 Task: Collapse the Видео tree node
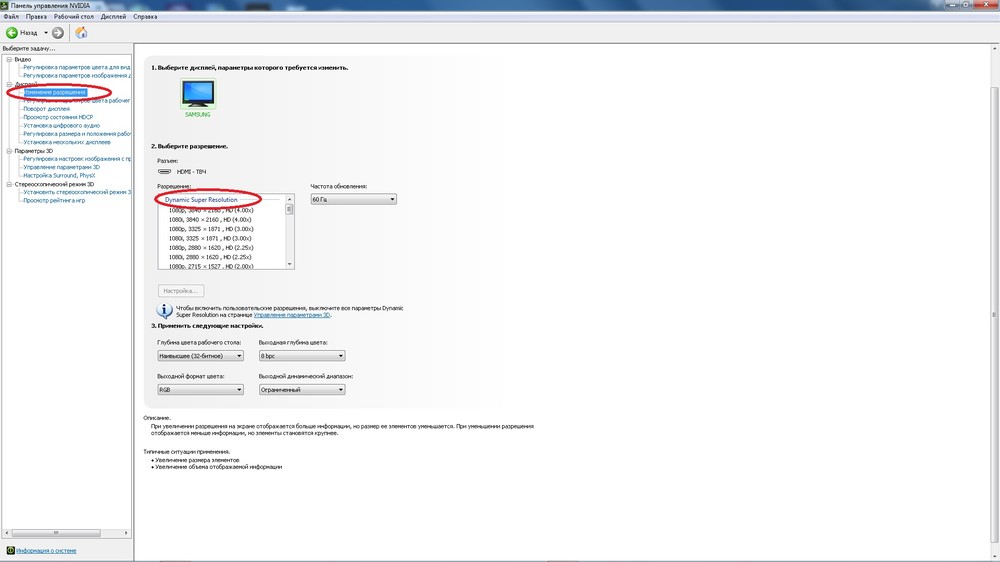click(x=10, y=59)
